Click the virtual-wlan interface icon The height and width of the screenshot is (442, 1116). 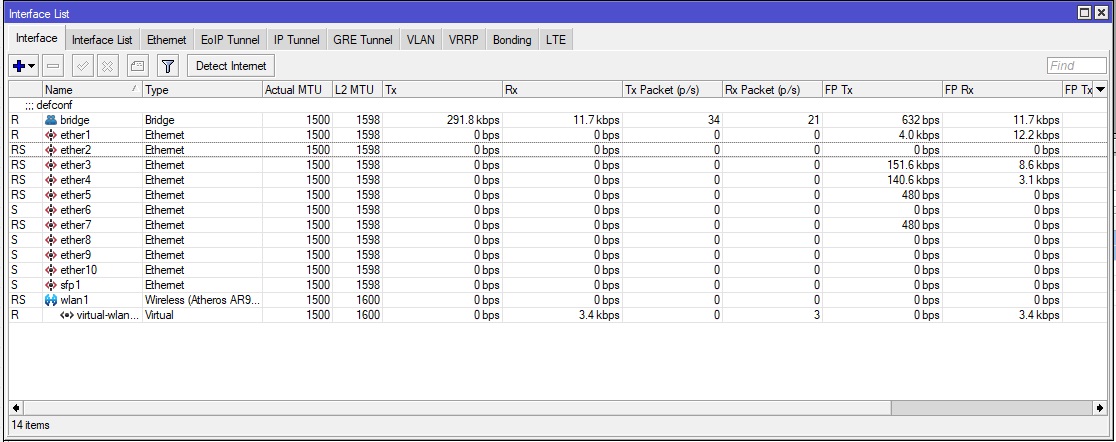click(x=67, y=315)
